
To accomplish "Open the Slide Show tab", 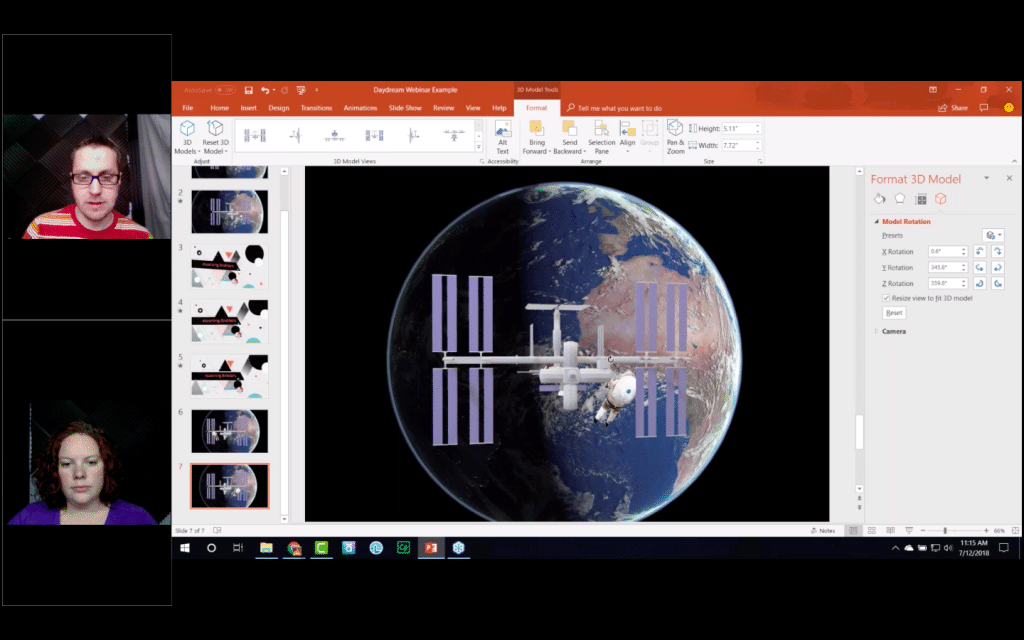I will coord(405,108).
